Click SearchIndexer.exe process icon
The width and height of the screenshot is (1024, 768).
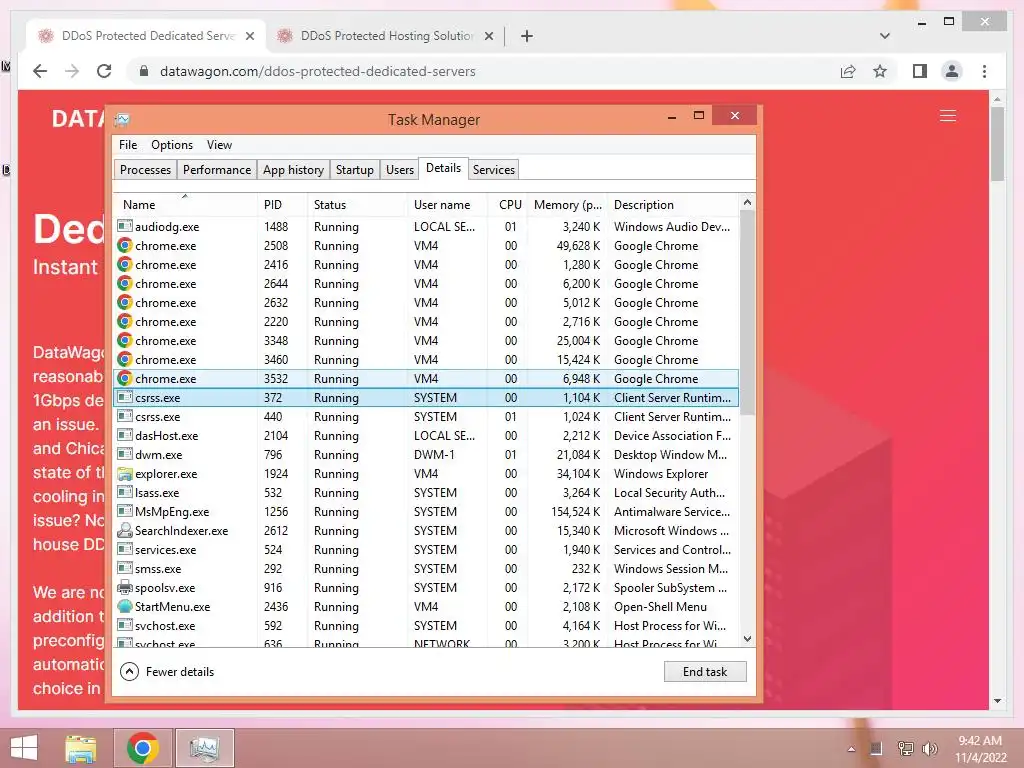point(125,530)
